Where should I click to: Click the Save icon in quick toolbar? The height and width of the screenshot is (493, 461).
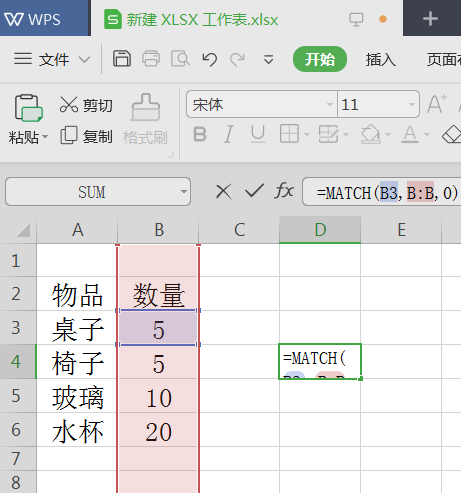click(x=122, y=59)
